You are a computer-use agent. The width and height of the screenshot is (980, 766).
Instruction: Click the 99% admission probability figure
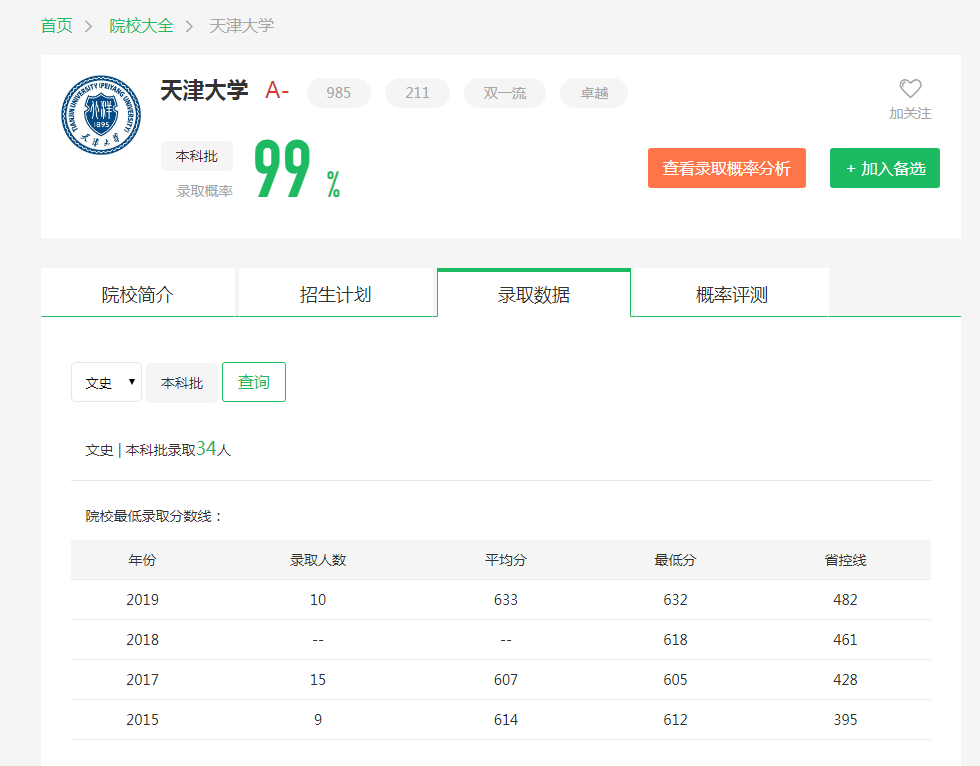[x=297, y=169]
